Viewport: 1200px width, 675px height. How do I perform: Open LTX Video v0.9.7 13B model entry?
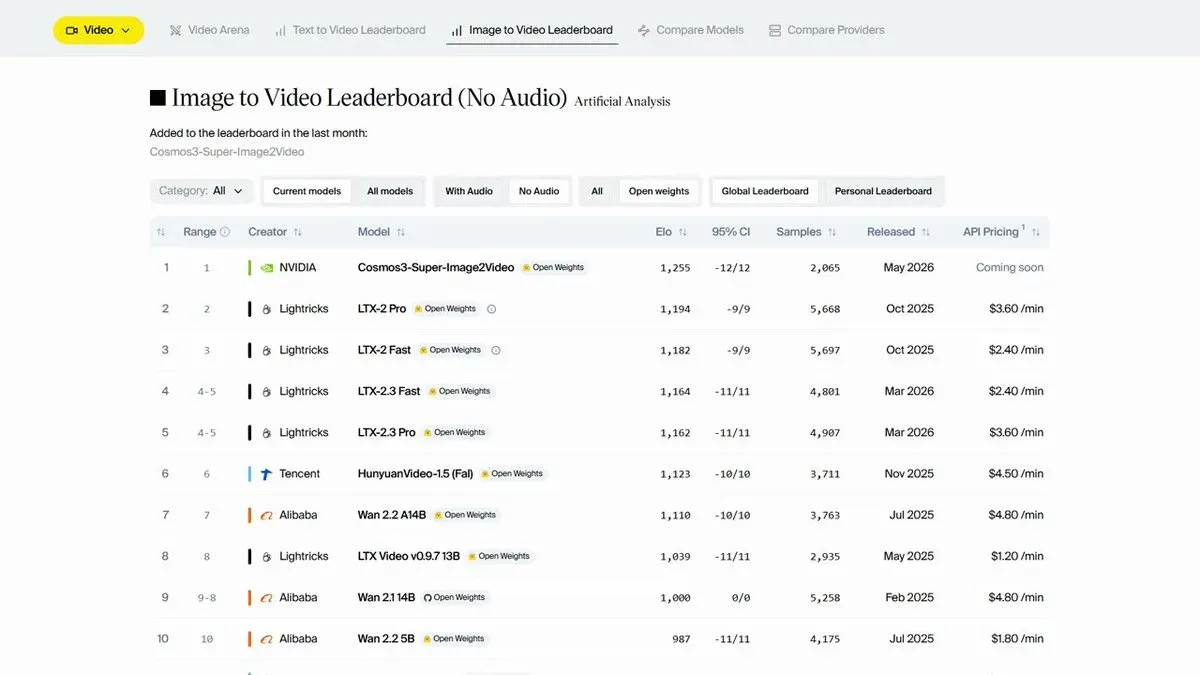[409, 556]
